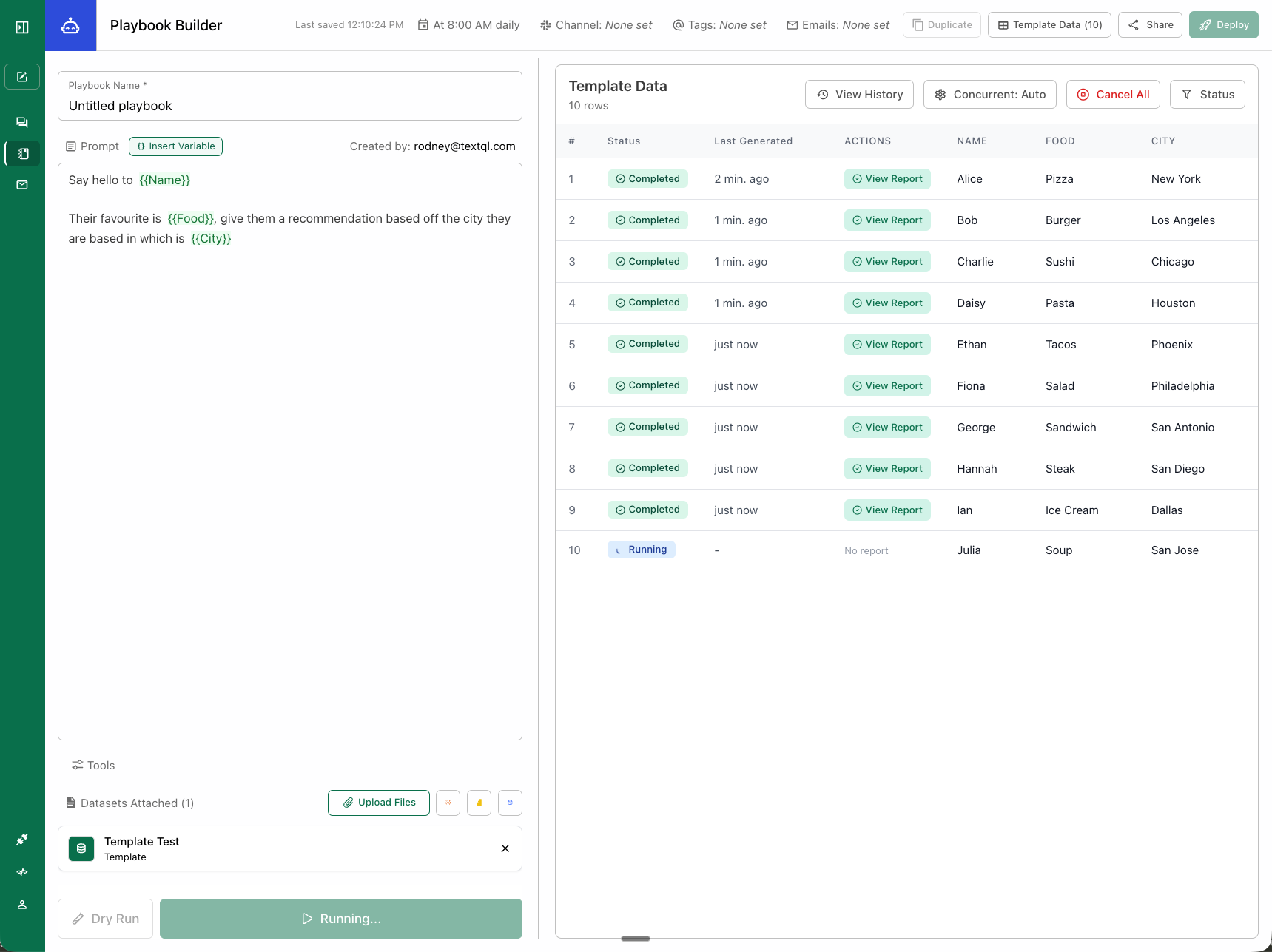The width and height of the screenshot is (1272, 952).
Task: Open the compose playbook icon in the sidebar
Action: click(x=21, y=76)
